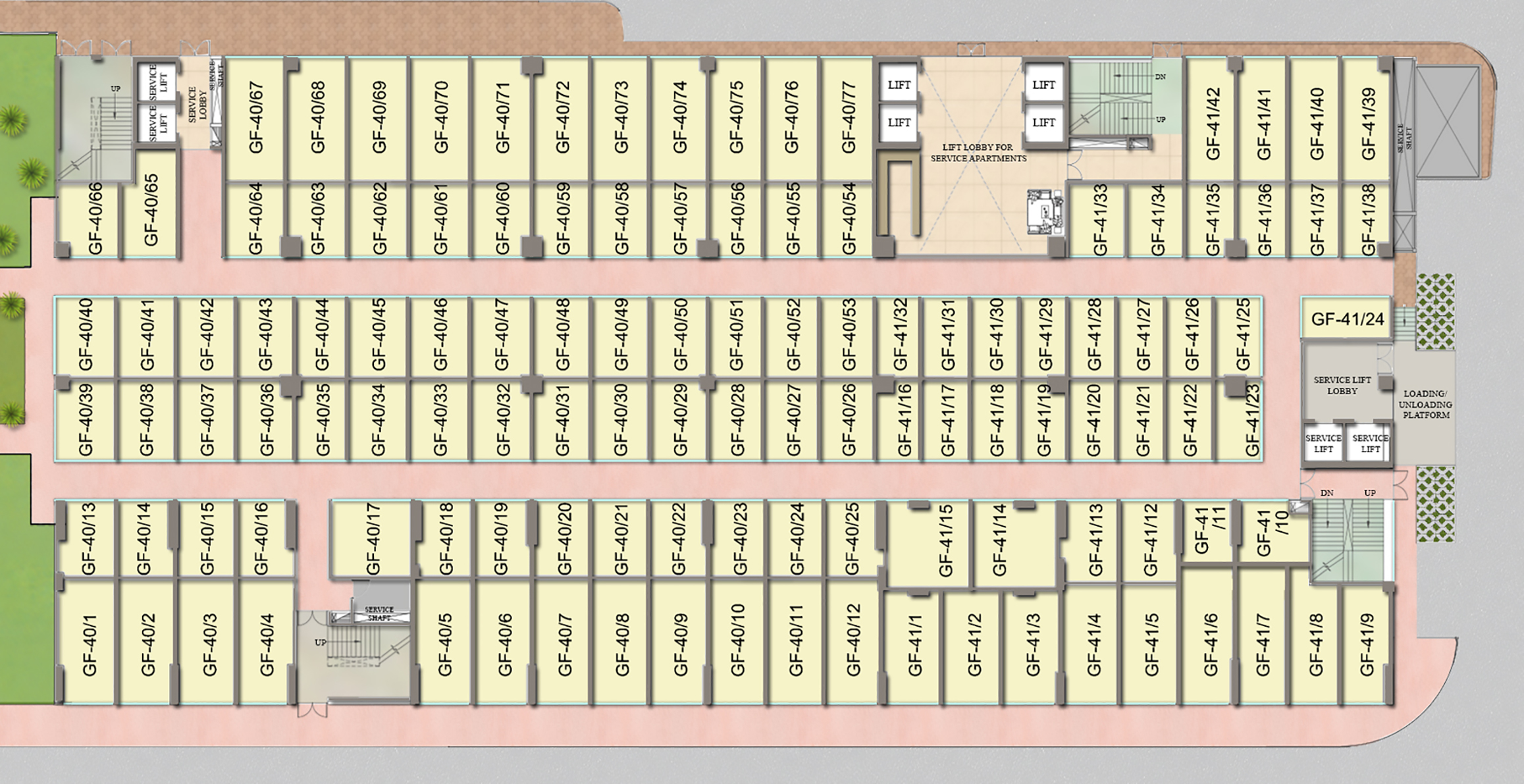Click the Loading/Unloading Platform area
1524x784 pixels.
click(1425, 404)
